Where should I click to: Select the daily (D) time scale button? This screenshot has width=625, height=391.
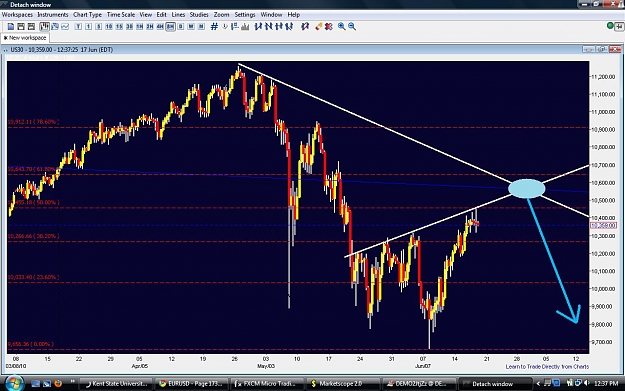tap(181, 27)
